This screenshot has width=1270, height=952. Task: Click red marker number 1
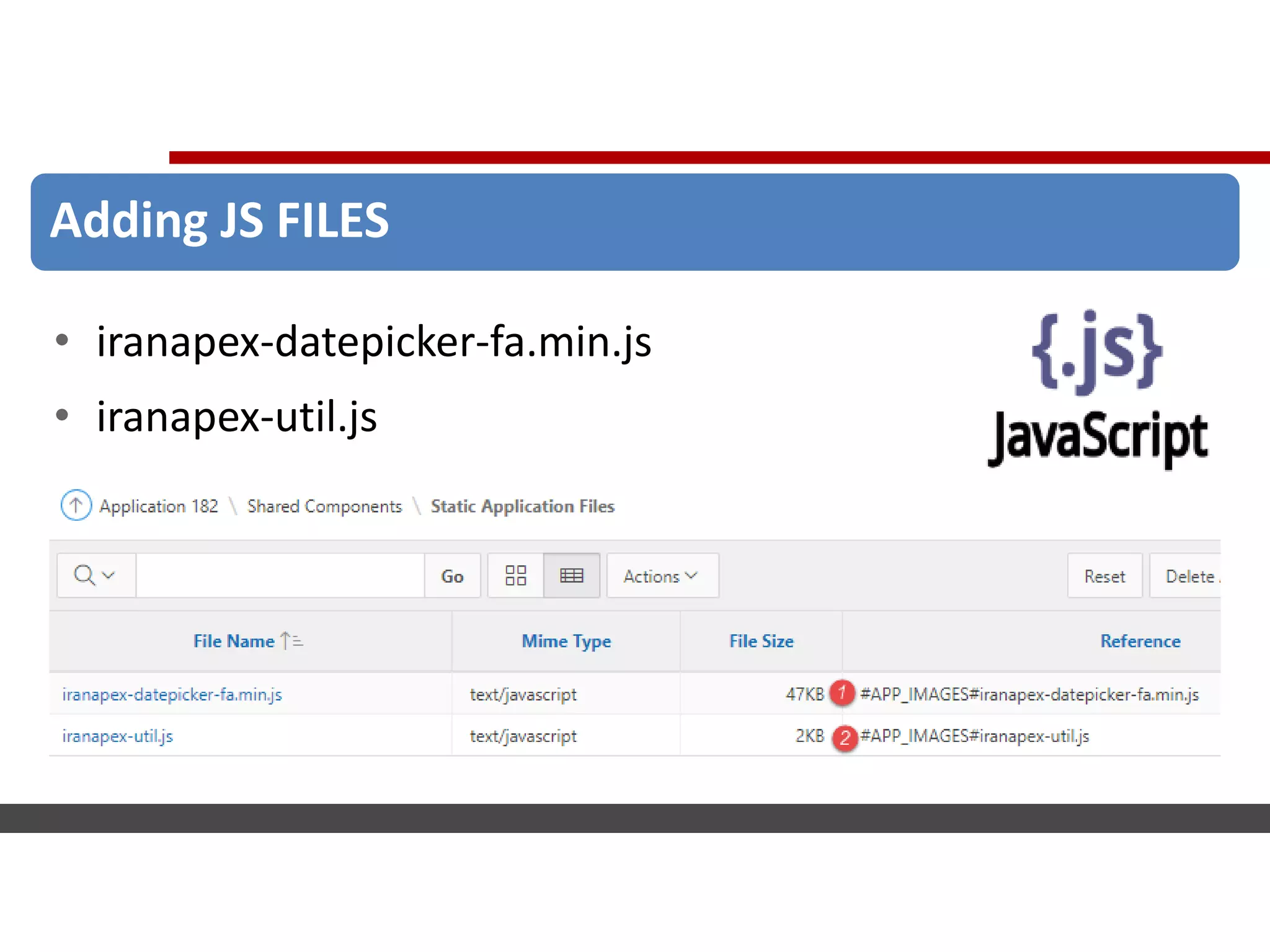(842, 692)
